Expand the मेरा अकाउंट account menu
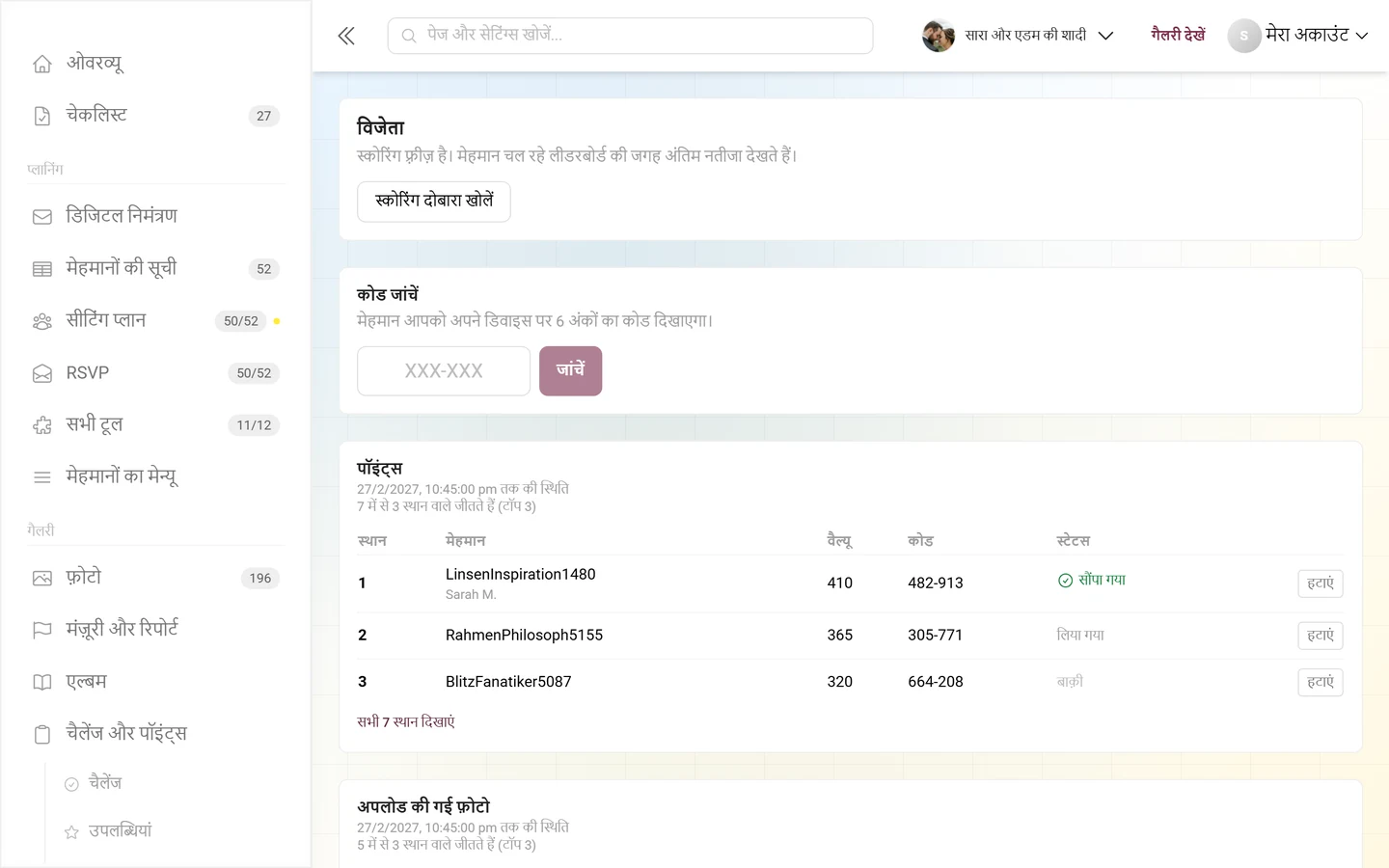 (1298, 36)
